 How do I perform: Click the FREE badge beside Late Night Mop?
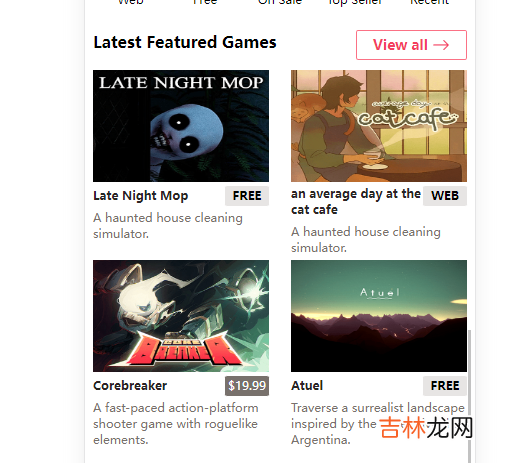(x=247, y=196)
